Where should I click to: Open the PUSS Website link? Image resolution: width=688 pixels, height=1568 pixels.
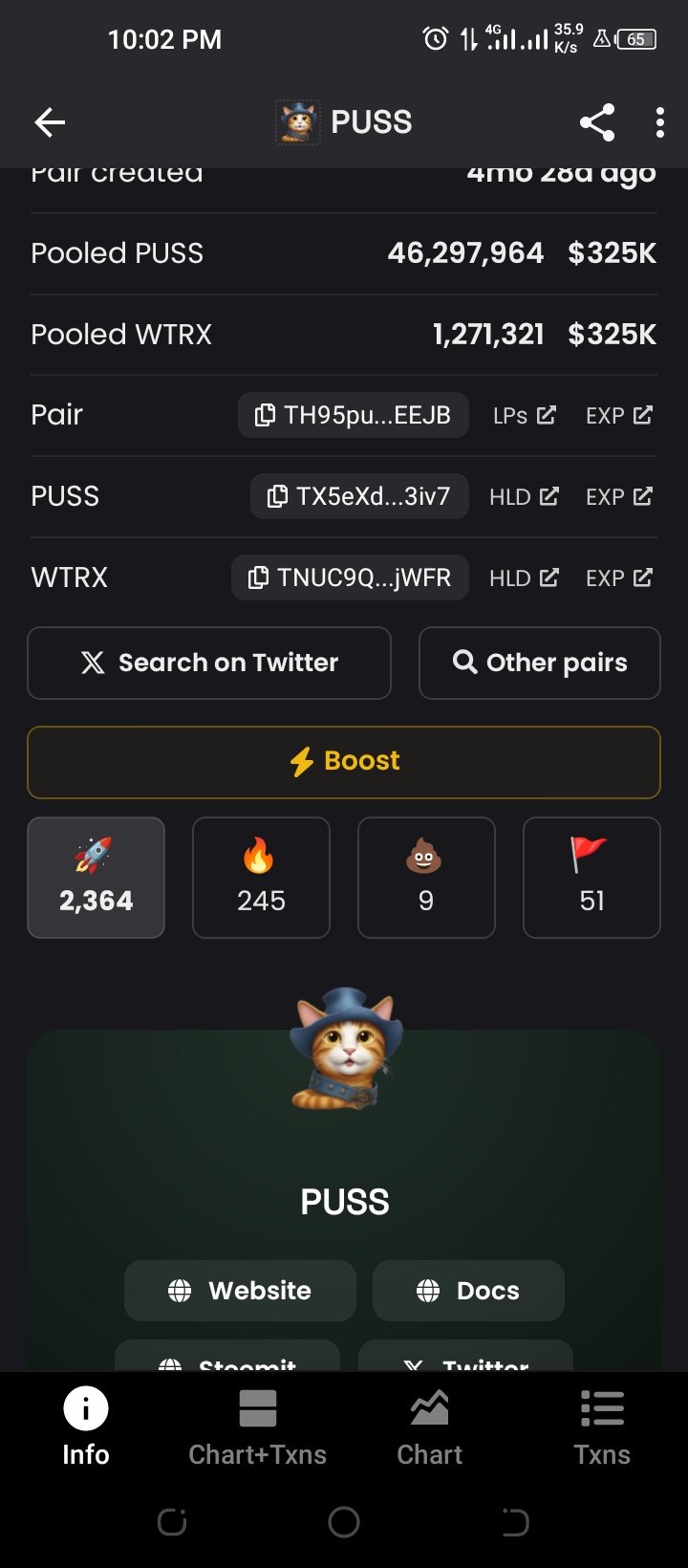tap(240, 1291)
